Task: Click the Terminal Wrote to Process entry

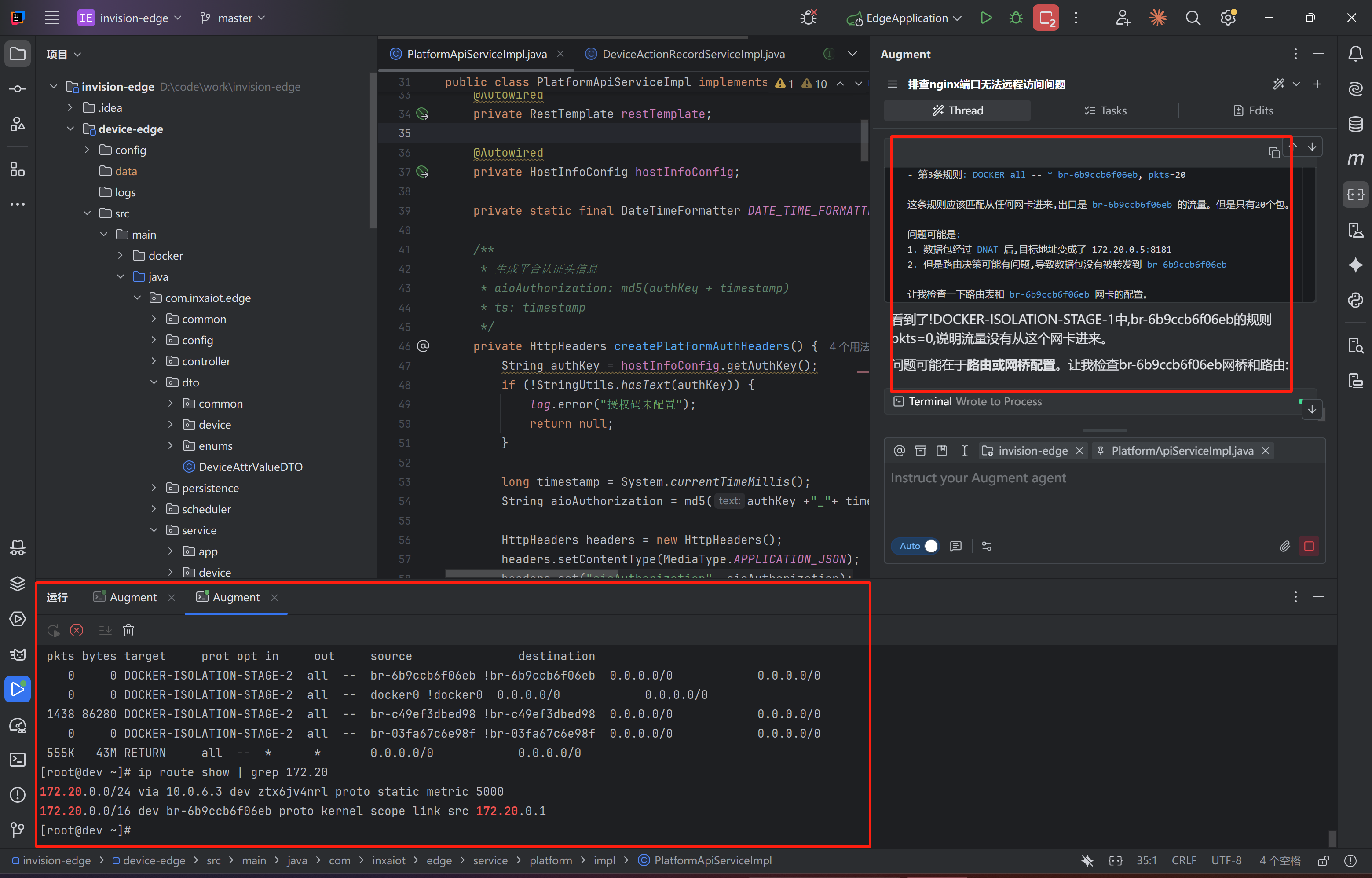Action: (x=974, y=401)
